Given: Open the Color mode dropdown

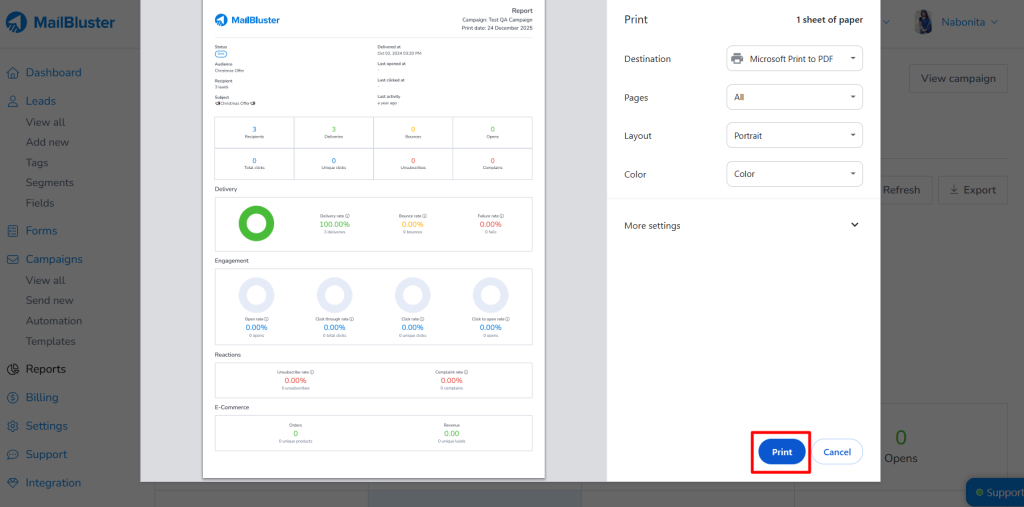Looking at the screenshot, I should (794, 174).
